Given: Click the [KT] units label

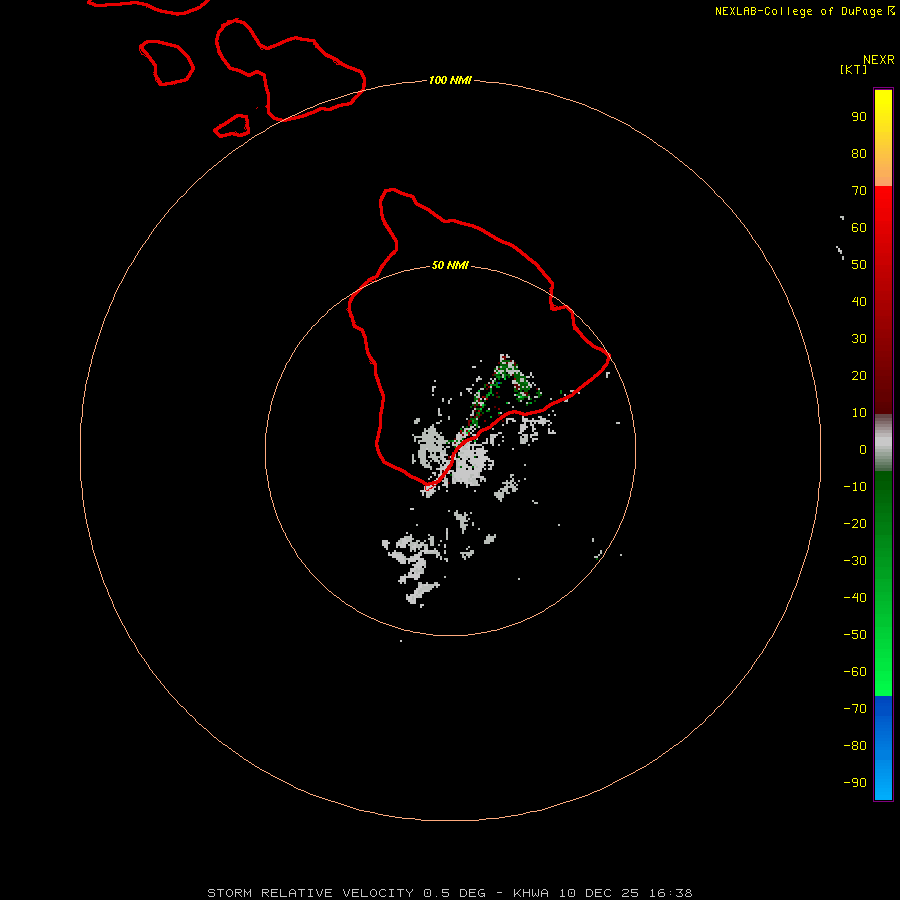Looking at the screenshot, I should [853, 69].
